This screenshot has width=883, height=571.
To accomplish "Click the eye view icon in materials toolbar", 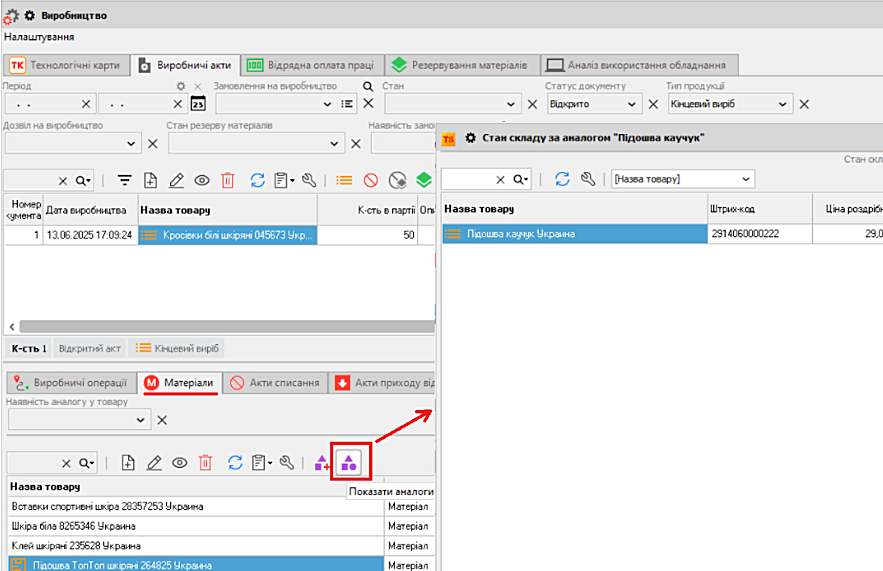I will pos(180,462).
